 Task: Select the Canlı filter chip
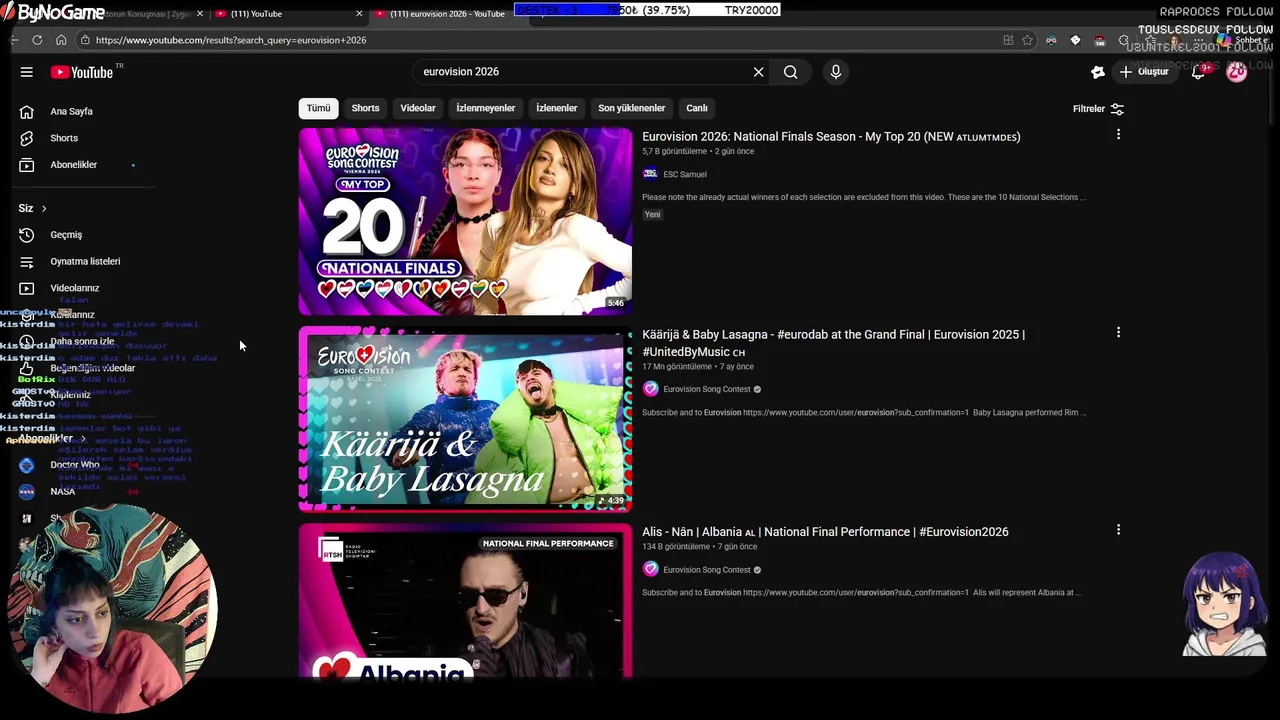click(697, 108)
